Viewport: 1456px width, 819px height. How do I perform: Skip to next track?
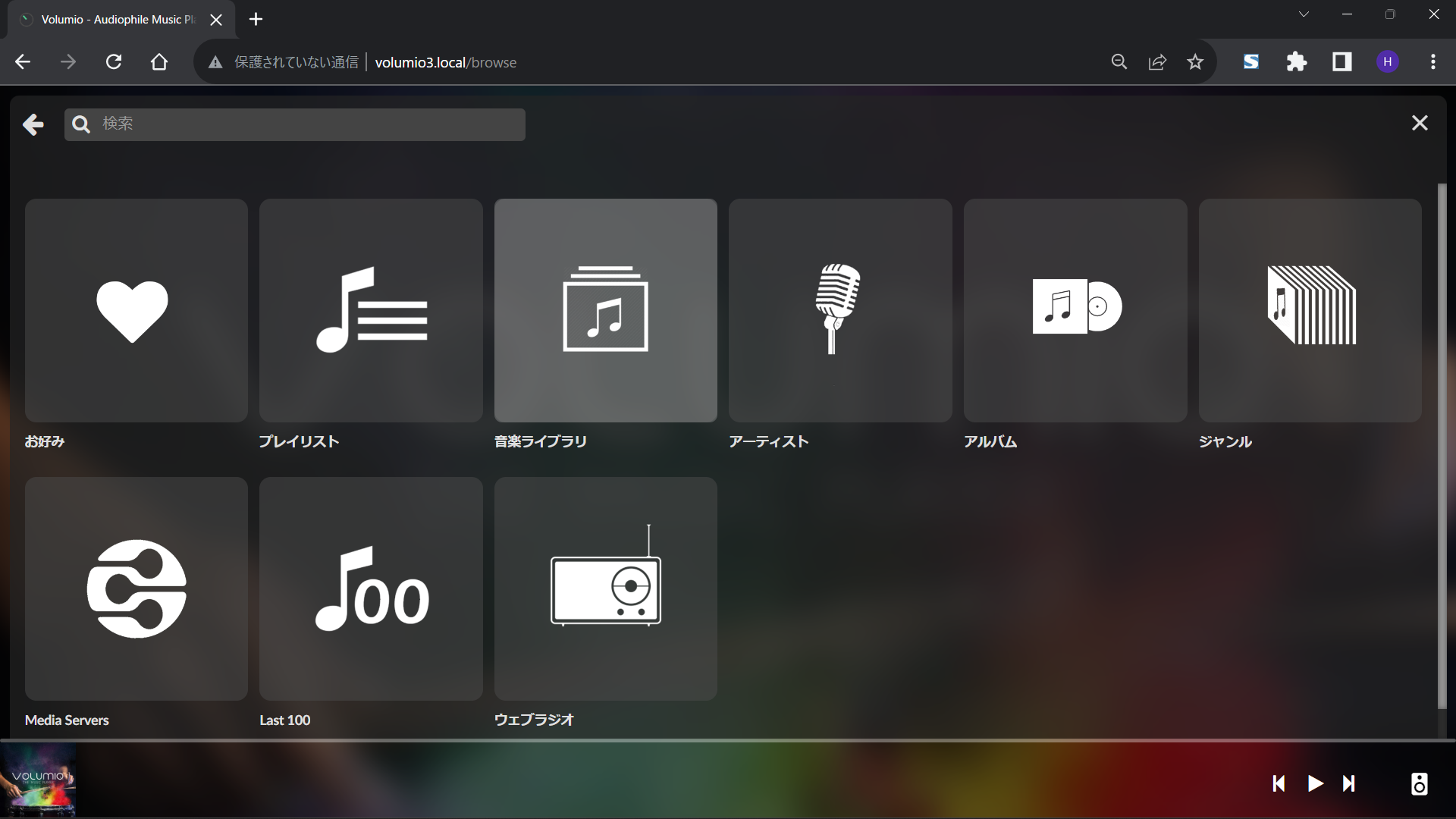click(1349, 783)
